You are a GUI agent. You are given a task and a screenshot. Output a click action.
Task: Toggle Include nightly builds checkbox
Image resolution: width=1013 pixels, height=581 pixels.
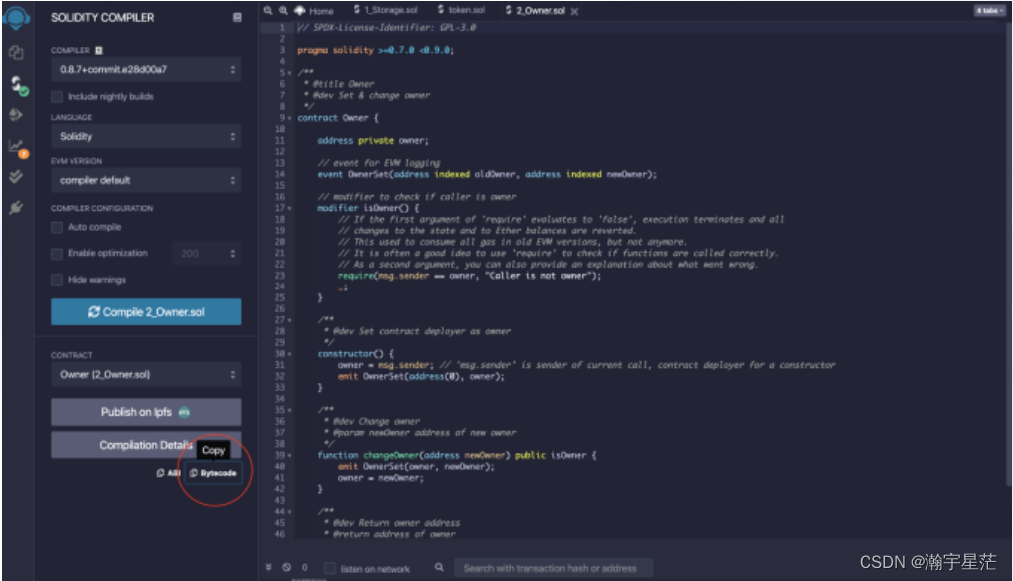[x=57, y=96]
